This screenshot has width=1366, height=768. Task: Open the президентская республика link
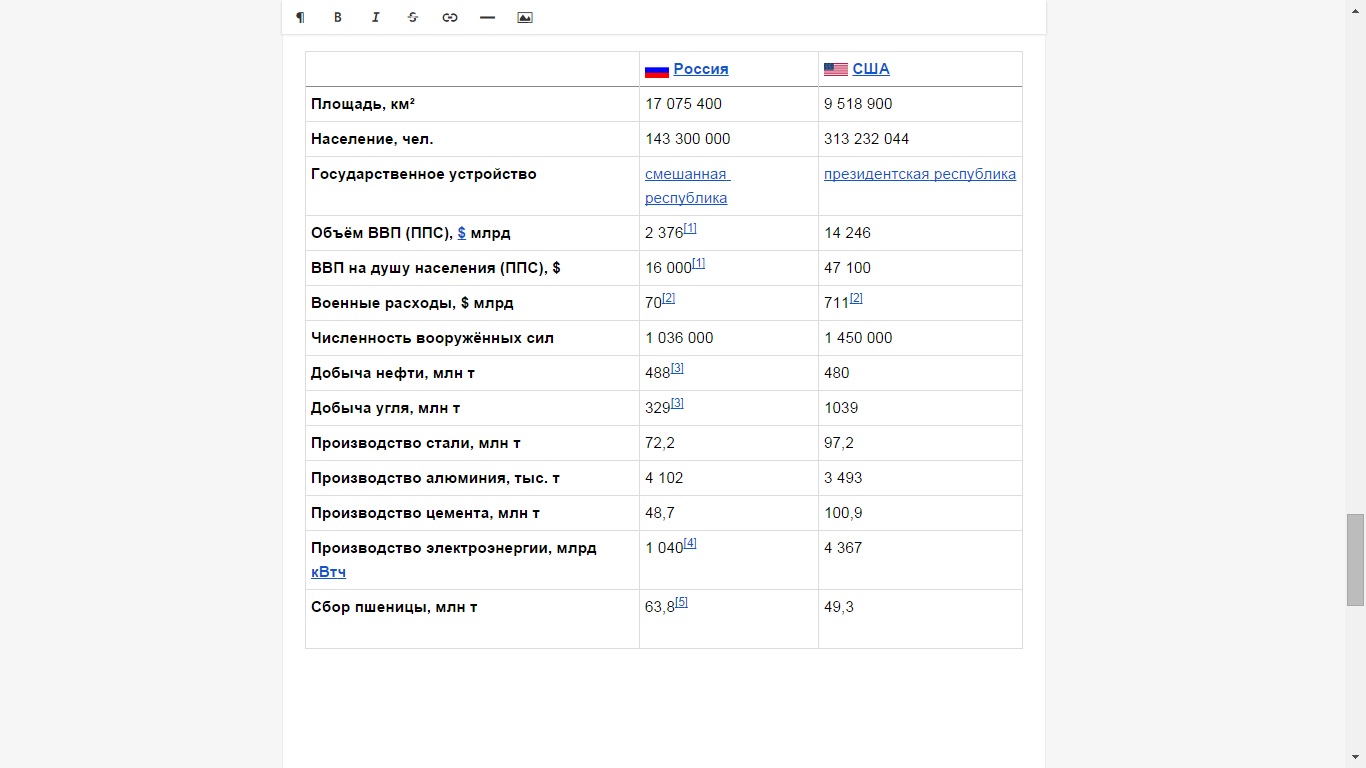[x=920, y=174]
